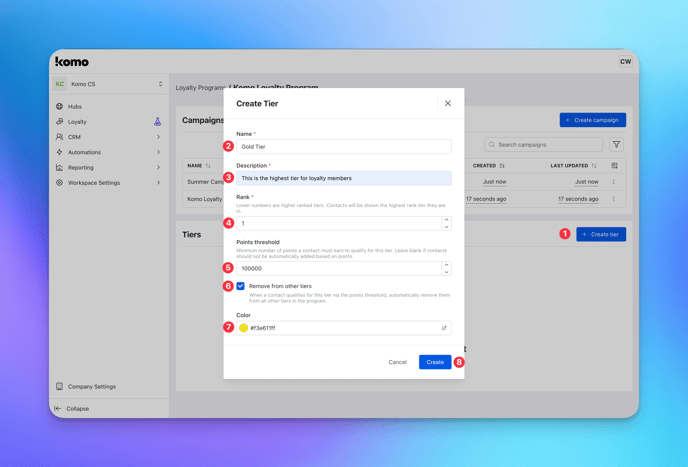
Task: Open the Komo Loyalty row options menu
Action: (x=613, y=199)
